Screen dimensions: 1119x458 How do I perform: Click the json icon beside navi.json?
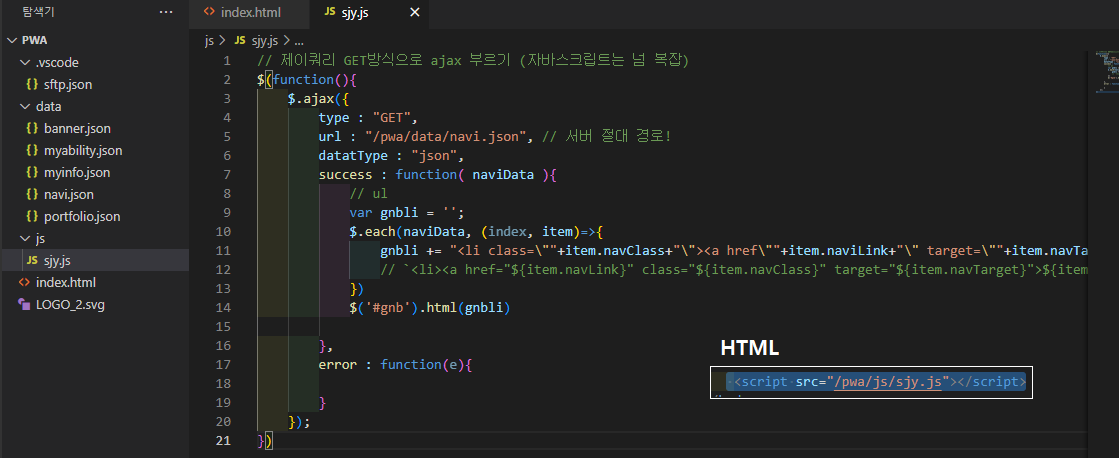pos(32,194)
